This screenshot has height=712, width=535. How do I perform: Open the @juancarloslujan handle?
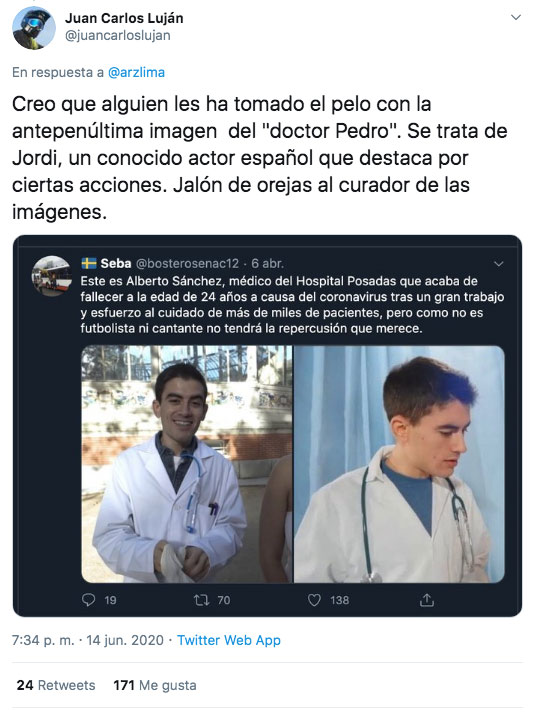tap(118, 35)
